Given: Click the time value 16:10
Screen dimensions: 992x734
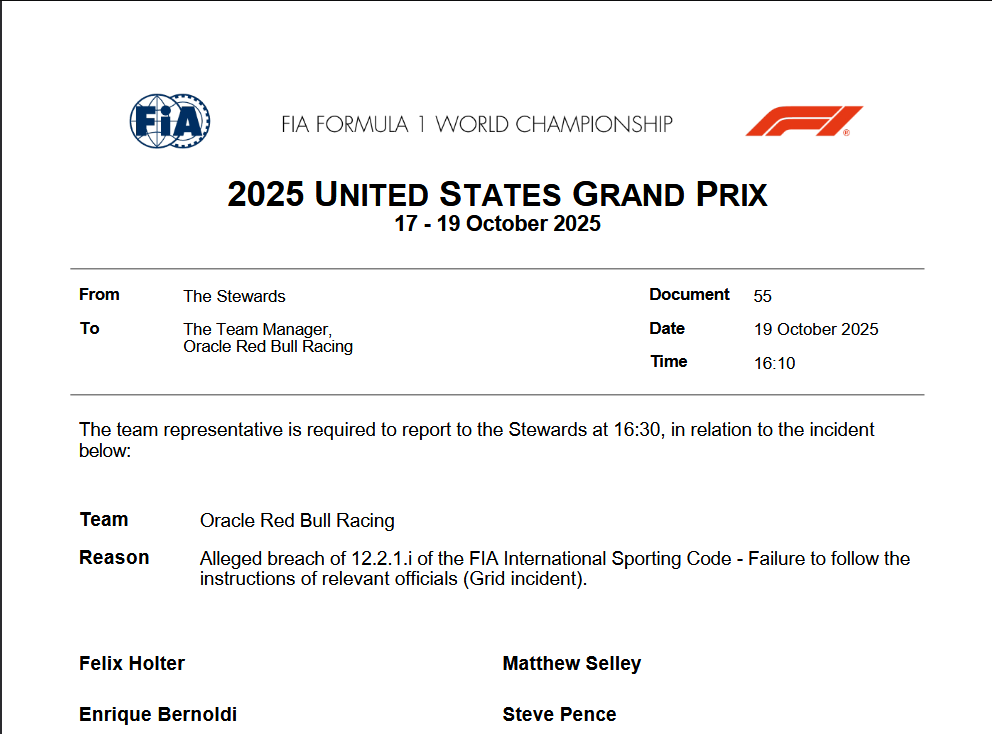Looking at the screenshot, I should point(774,363).
